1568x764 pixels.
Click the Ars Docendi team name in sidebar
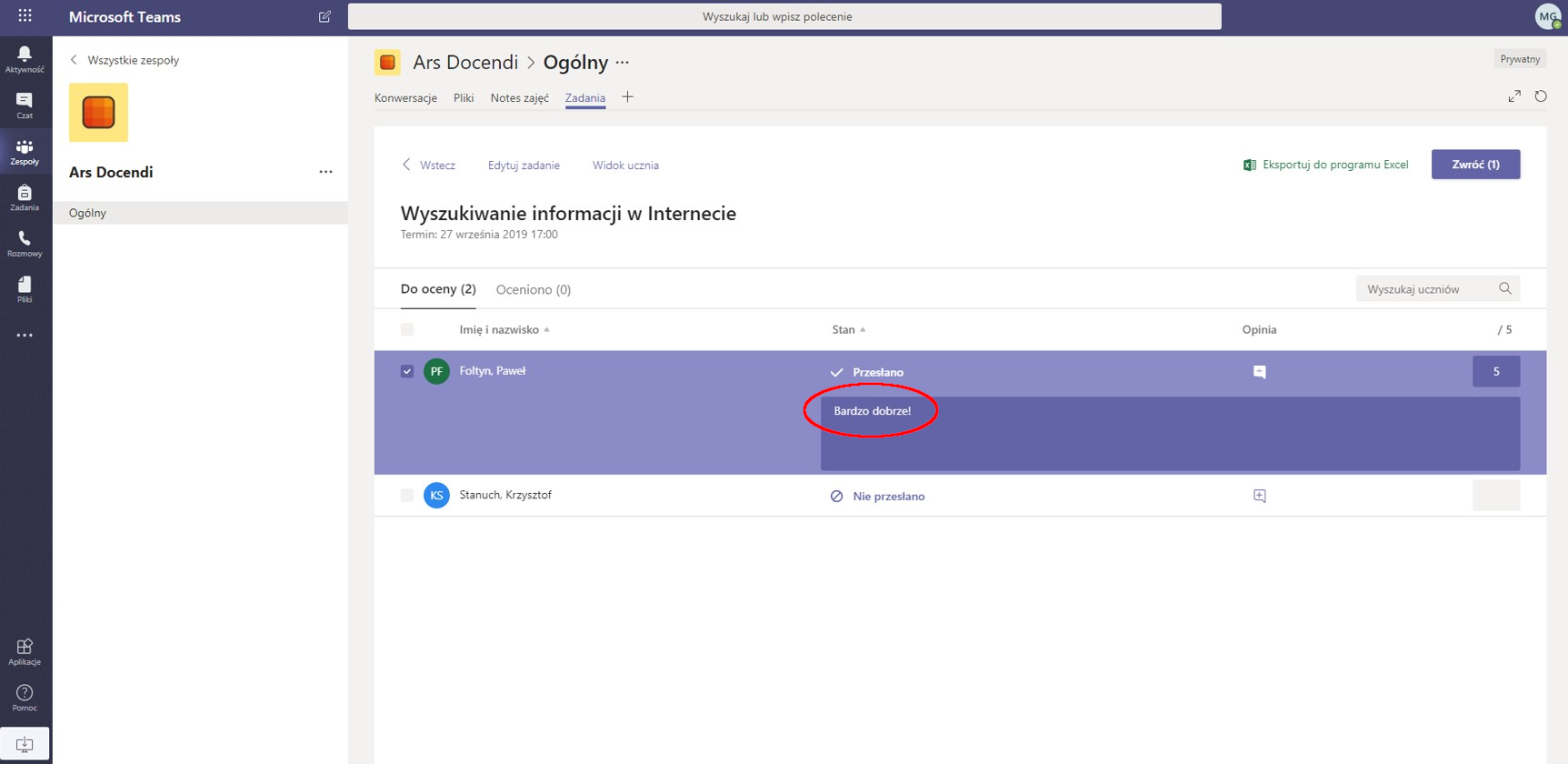click(x=111, y=172)
